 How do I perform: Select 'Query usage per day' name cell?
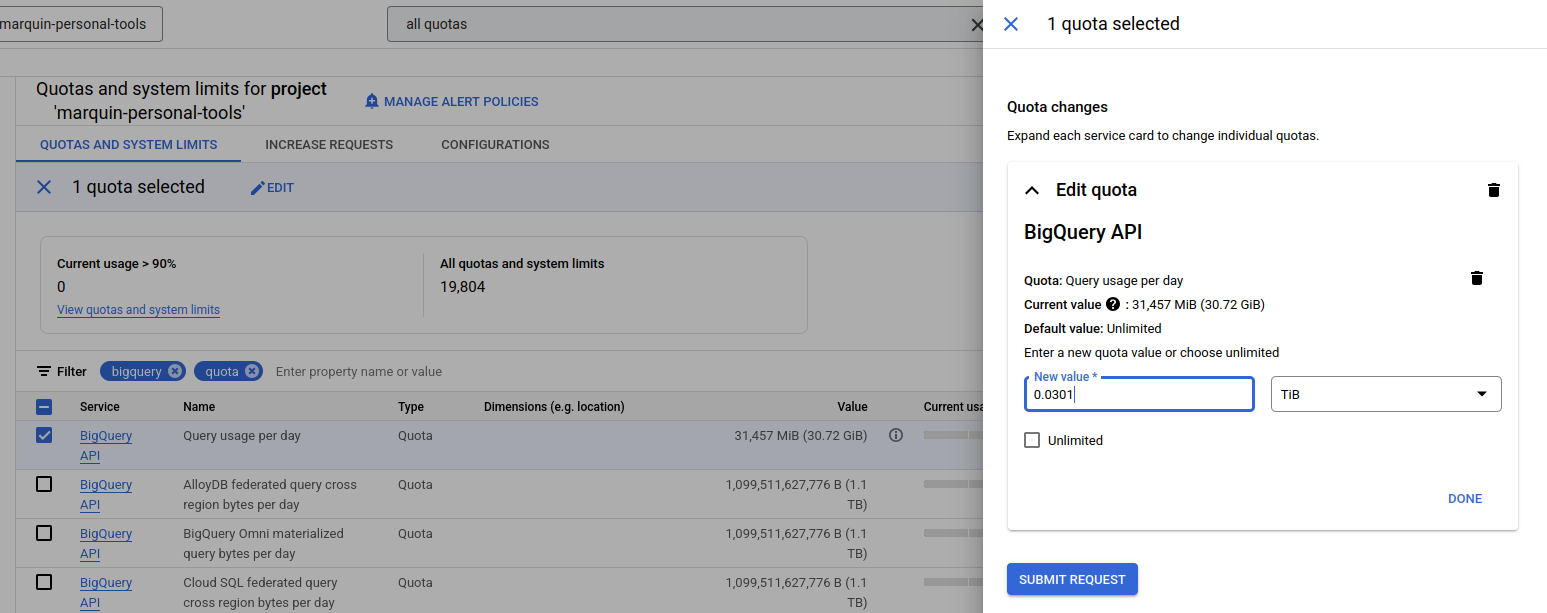pyautogui.click(x=242, y=436)
